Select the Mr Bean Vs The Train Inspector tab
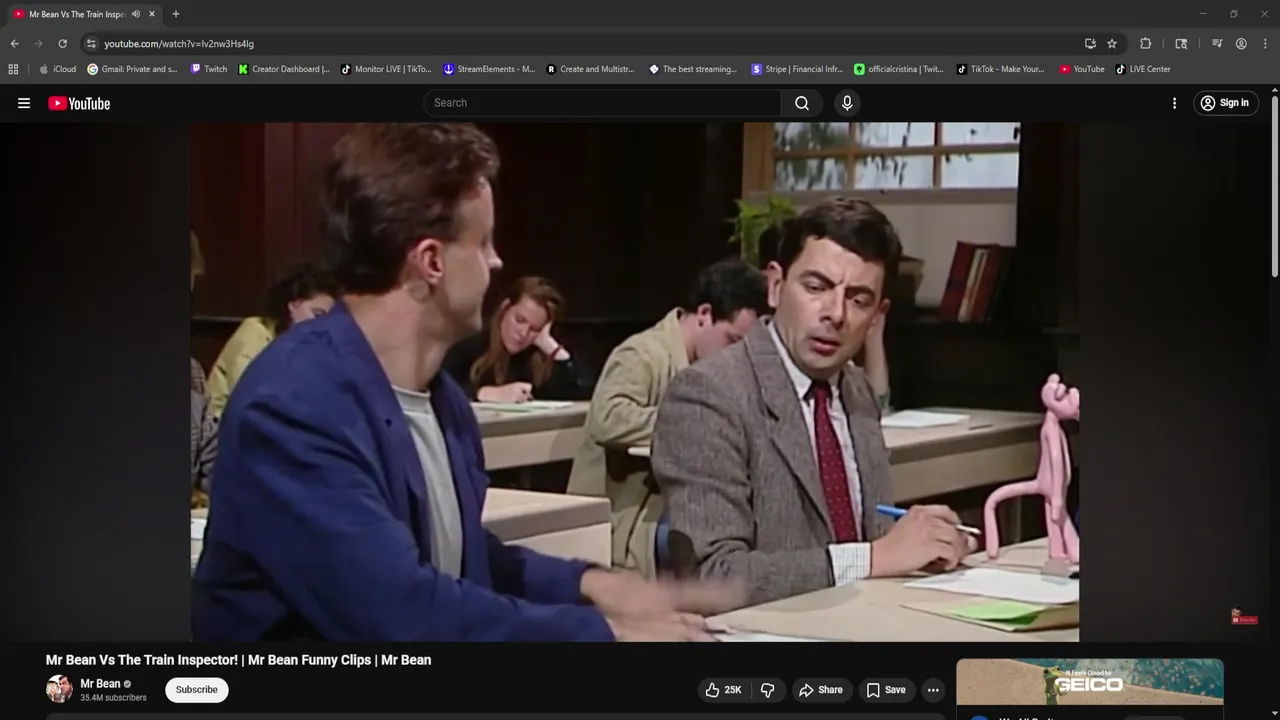This screenshot has height=720, width=1280. pyautogui.click(x=77, y=14)
